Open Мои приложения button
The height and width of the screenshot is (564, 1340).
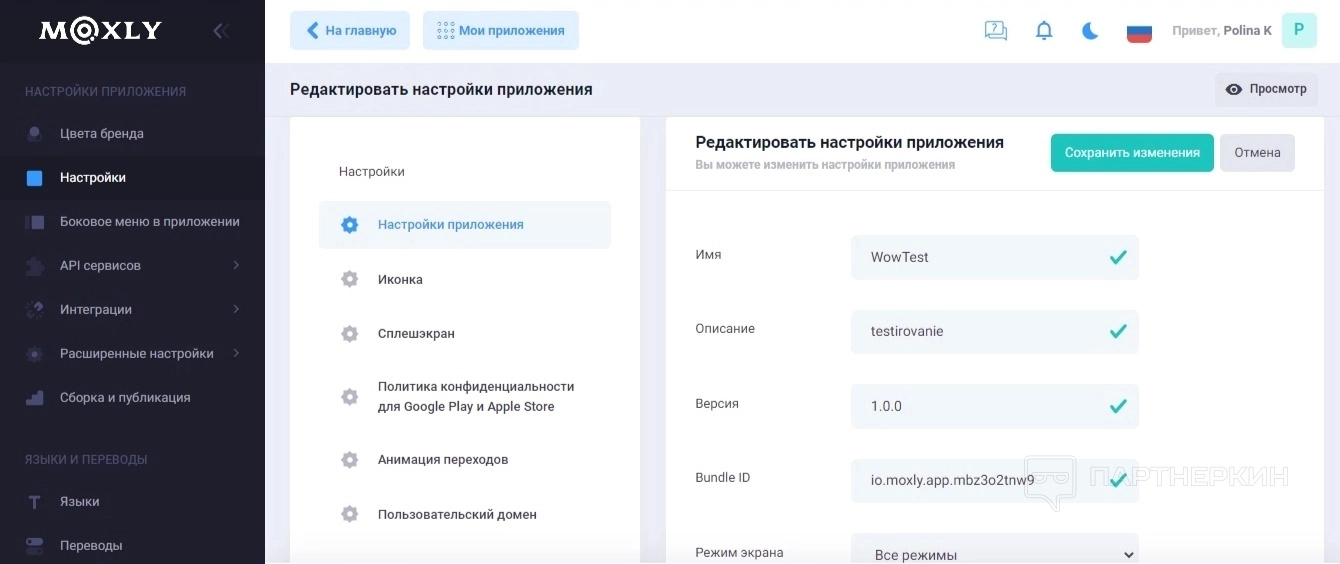coord(501,30)
